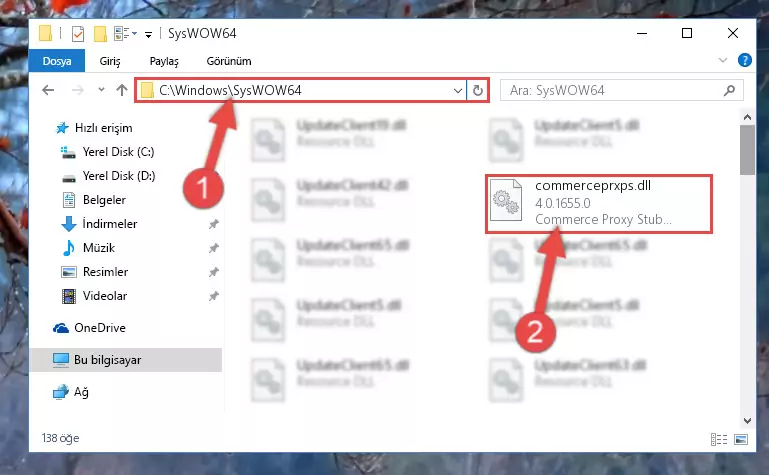
Task: Go back with the left arrow
Action: [x=48, y=90]
